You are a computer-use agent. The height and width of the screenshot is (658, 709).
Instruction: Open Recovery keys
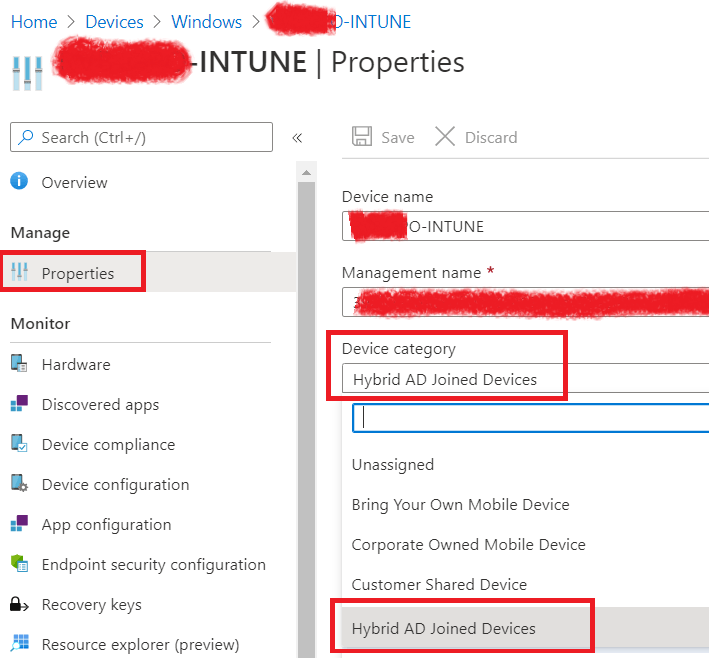coord(91,605)
